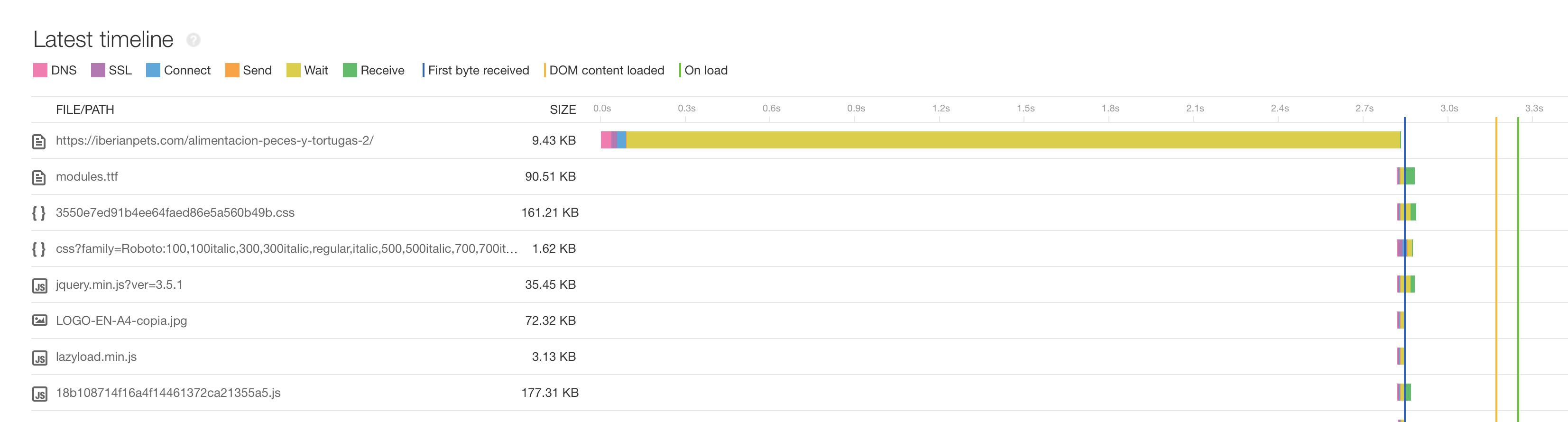This screenshot has height=422, width=1568.
Task: Click the braces icon for 3550e7ed91b4ee64 css file
Action: click(x=39, y=213)
